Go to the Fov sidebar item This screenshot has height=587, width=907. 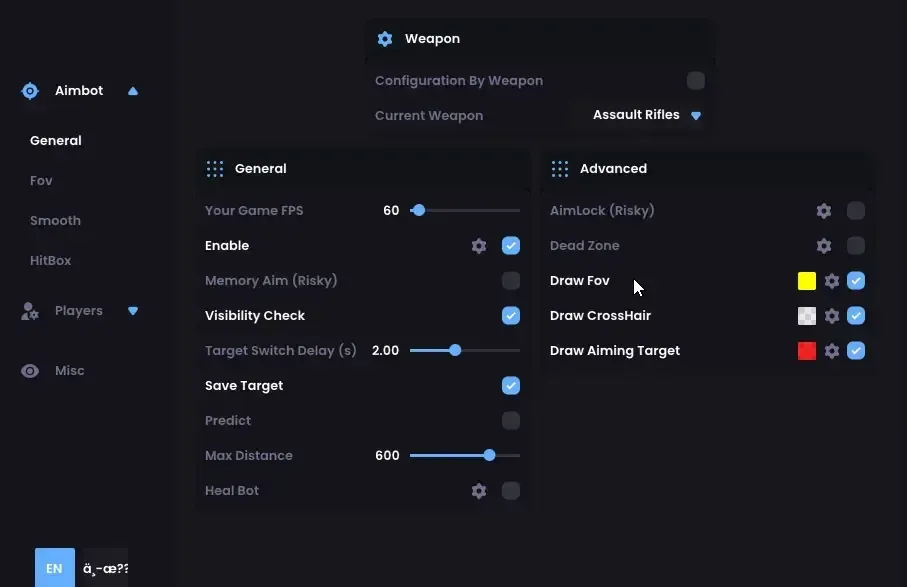tap(41, 180)
